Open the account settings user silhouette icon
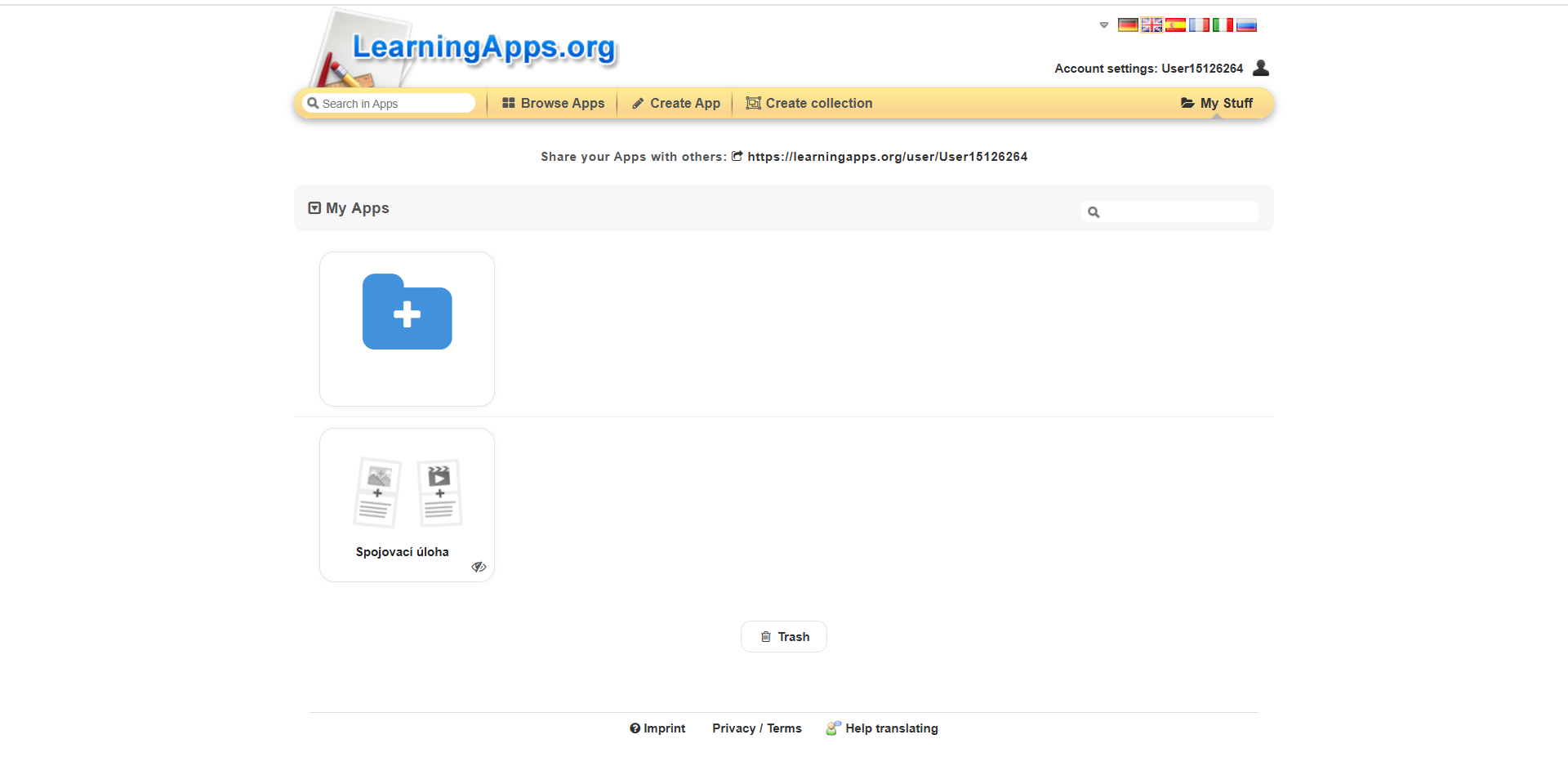This screenshot has height=757, width=1568. coord(1261,68)
